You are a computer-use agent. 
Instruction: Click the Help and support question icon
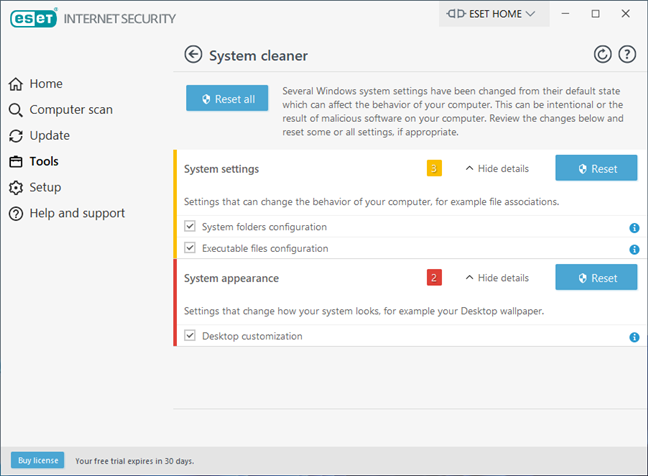(16, 214)
